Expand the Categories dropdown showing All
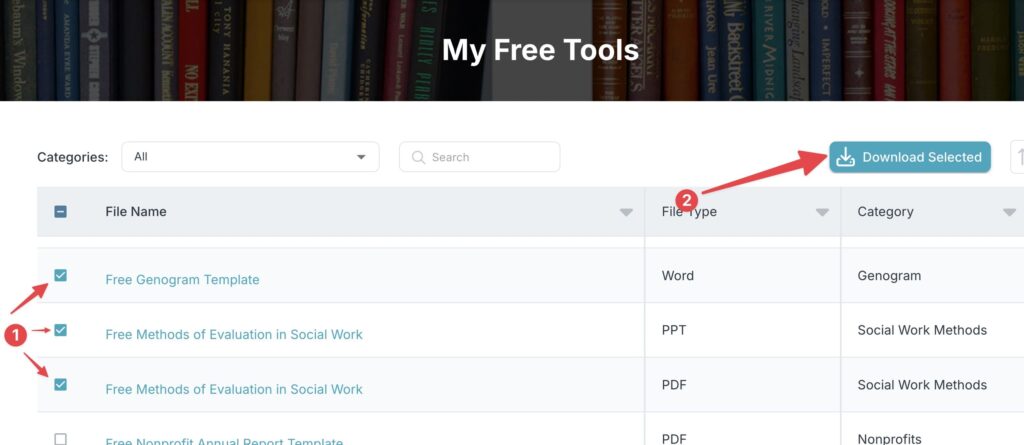The height and width of the screenshot is (445, 1024). pos(250,157)
